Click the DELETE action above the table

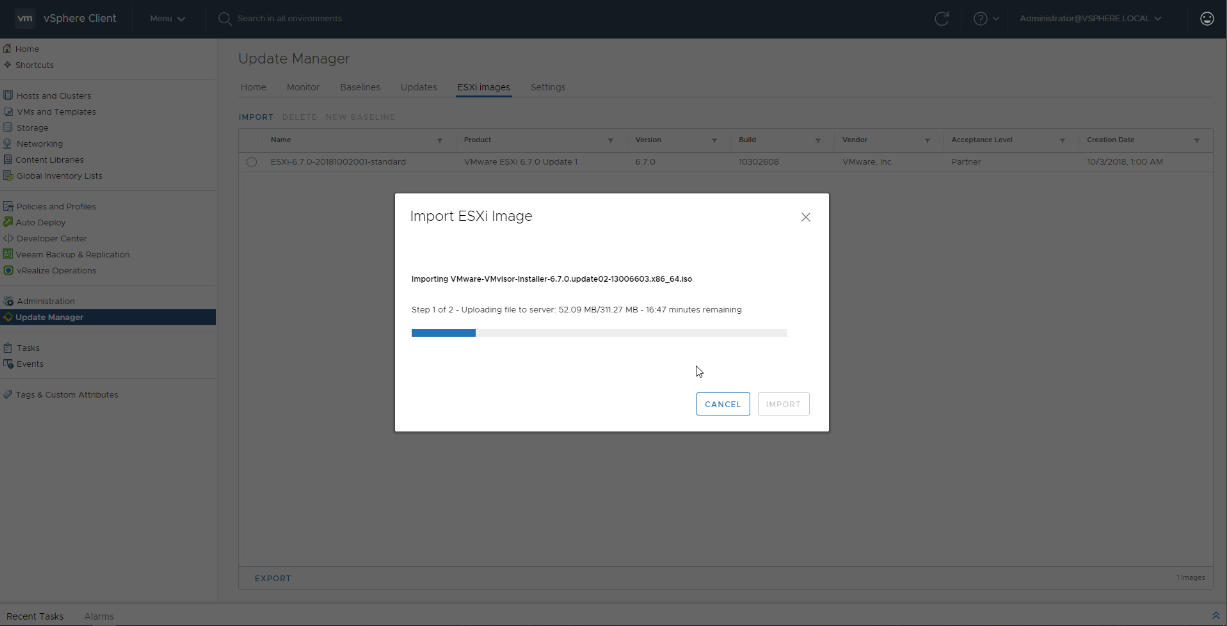point(299,117)
